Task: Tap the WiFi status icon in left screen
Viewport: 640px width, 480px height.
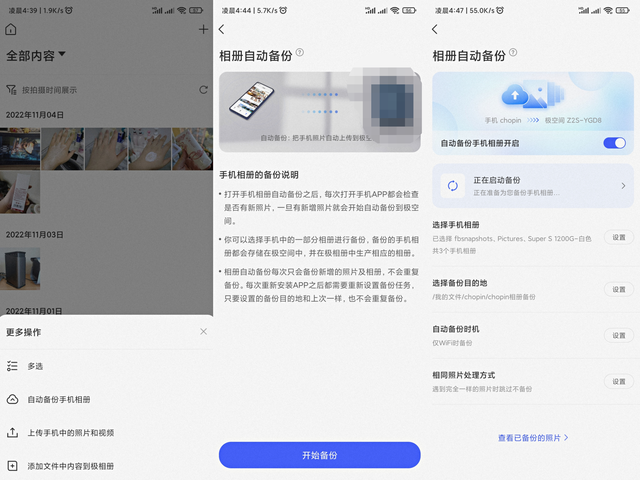Action: 182,10
